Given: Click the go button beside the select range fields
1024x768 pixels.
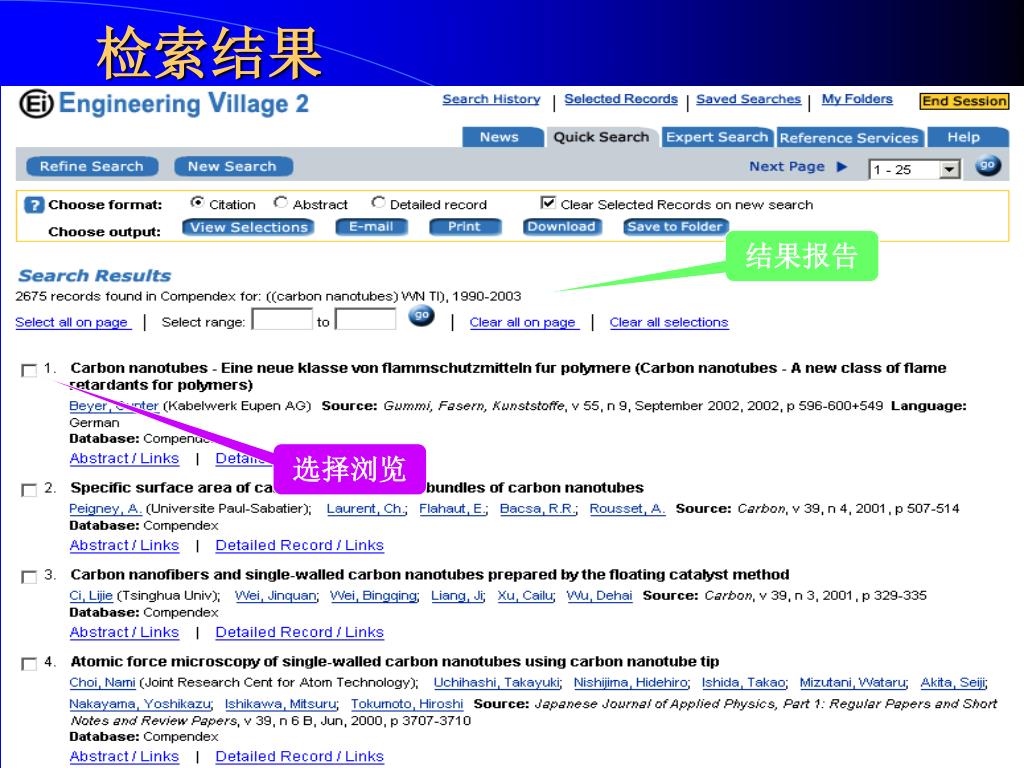Looking at the screenshot, I should click(x=421, y=316).
